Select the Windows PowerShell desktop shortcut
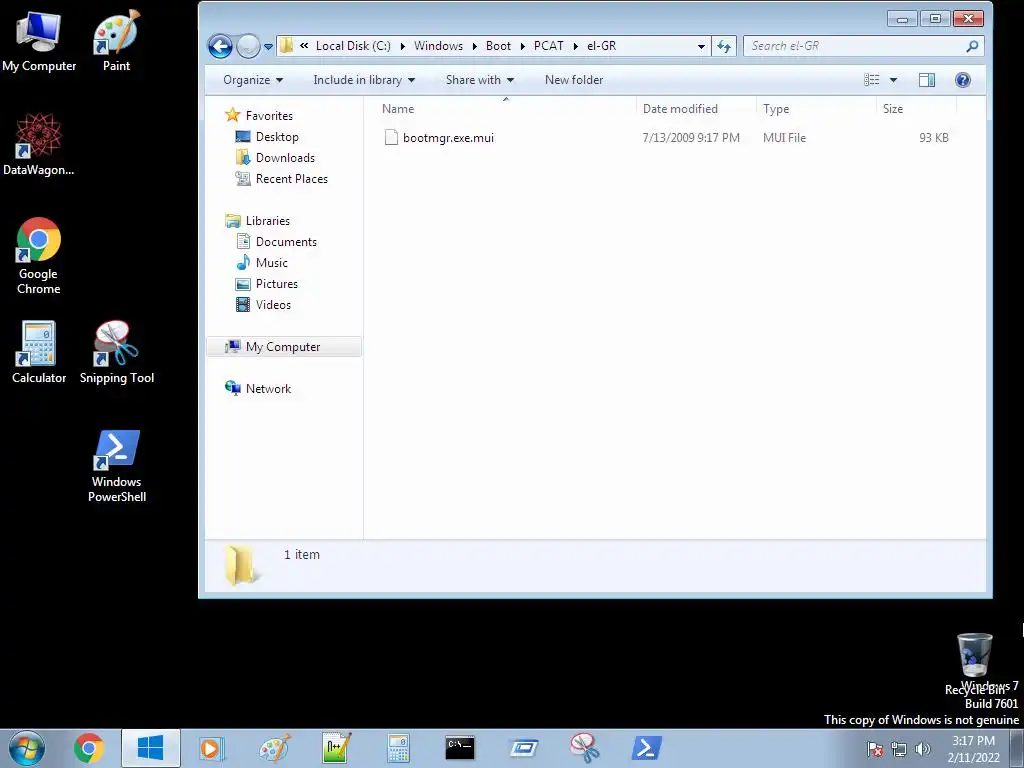 point(116,465)
